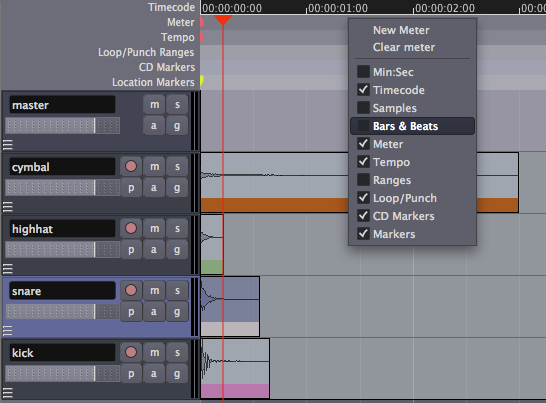Arm record on the cymbal track
546x403 pixels.
pyautogui.click(x=131, y=166)
